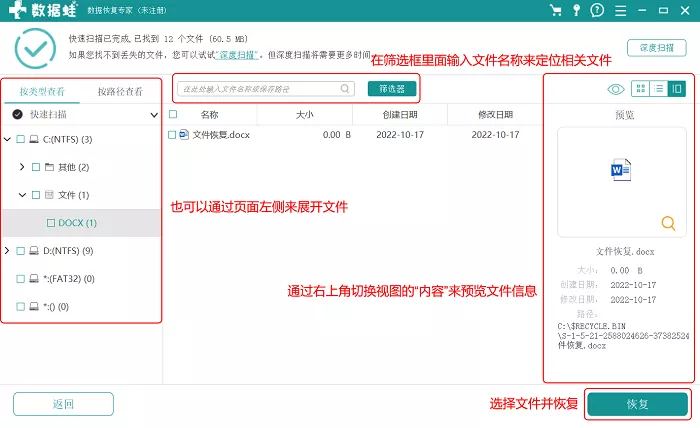
Task: Sort by the 创建日期 column header
Action: coord(400,115)
